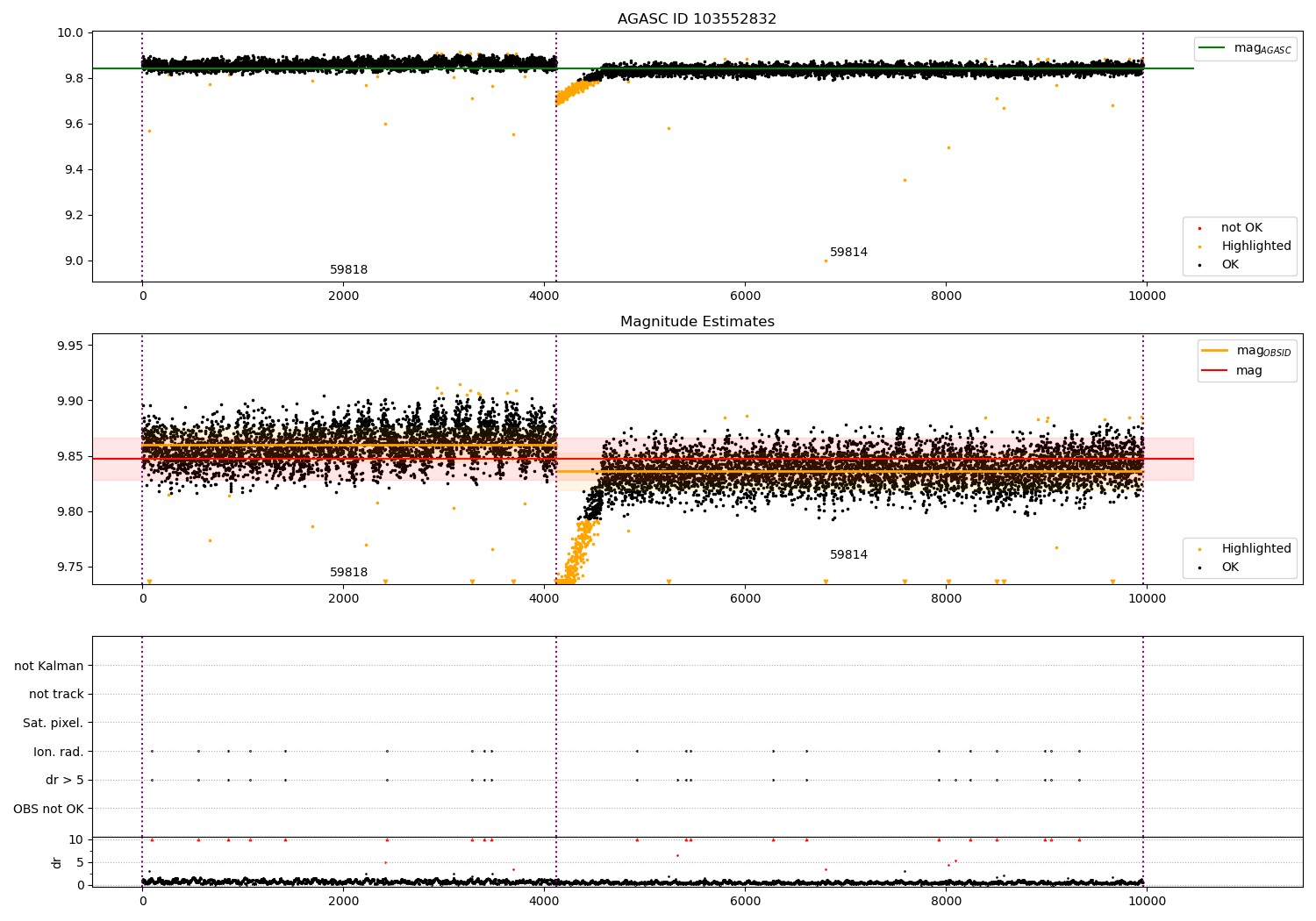Click the "59814" annotation in Magnitude Estimates plot
This screenshot has width=1316, height=921.
point(848,555)
